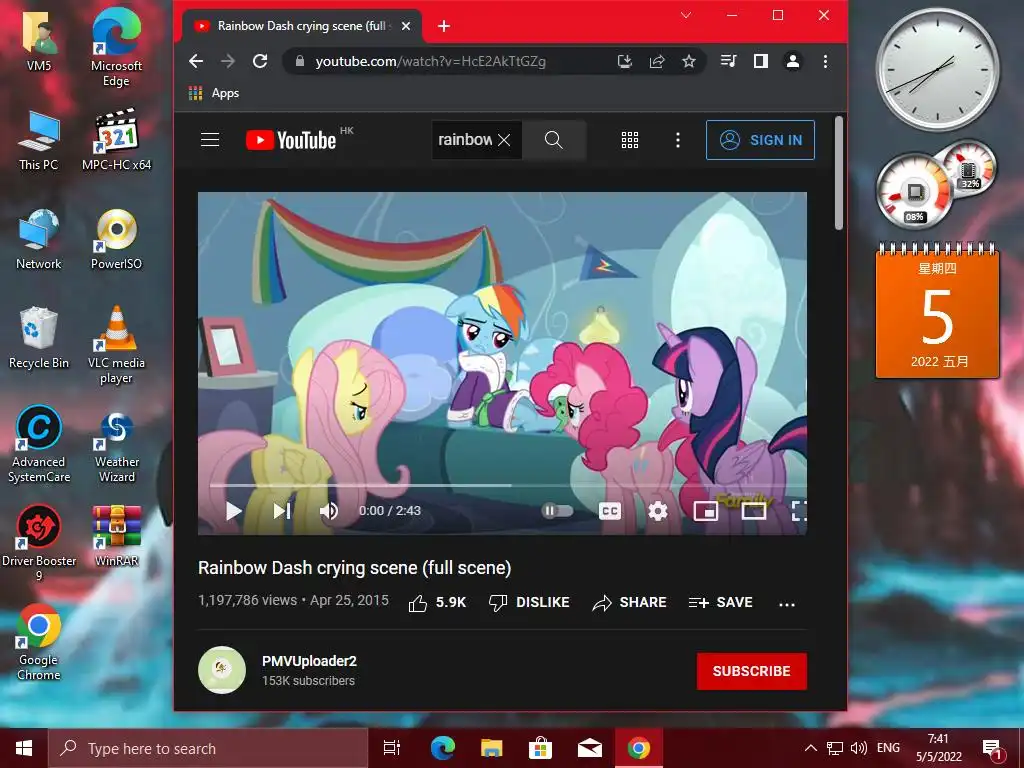Save the video to a playlist
The image size is (1024, 768).
coord(720,602)
